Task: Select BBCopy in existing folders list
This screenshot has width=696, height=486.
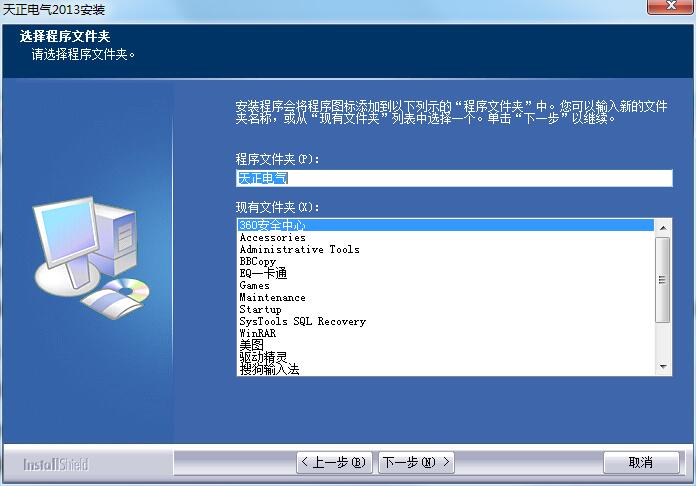Action: (x=257, y=262)
